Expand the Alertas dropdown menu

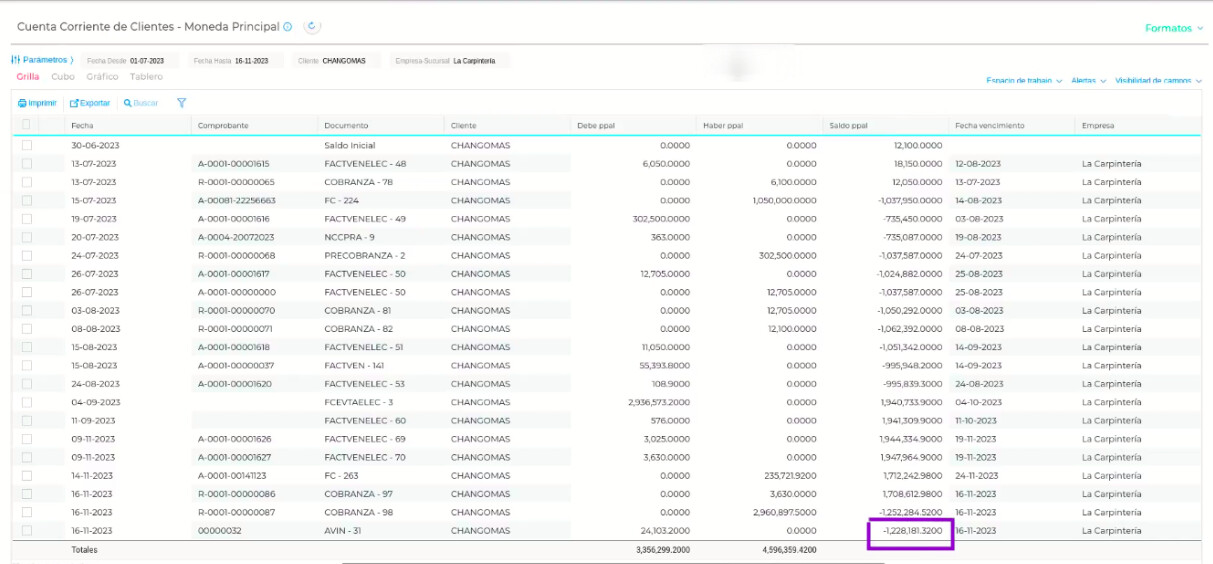[1088, 81]
